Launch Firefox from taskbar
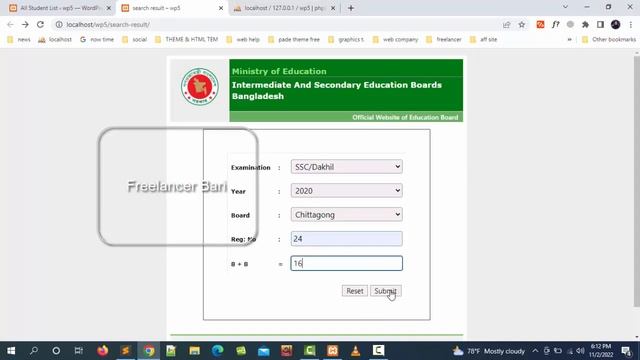 [102, 351]
